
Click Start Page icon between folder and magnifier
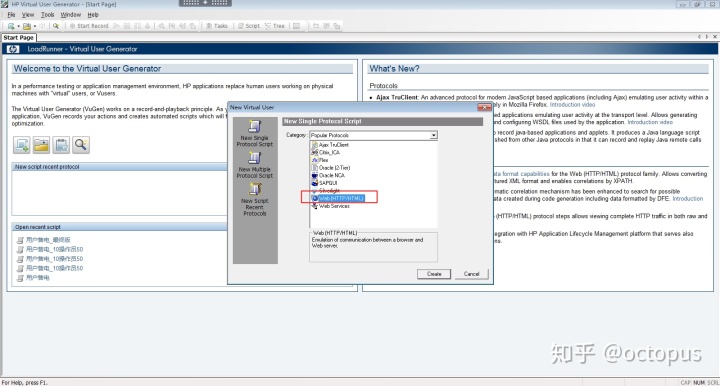(x=61, y=145)
